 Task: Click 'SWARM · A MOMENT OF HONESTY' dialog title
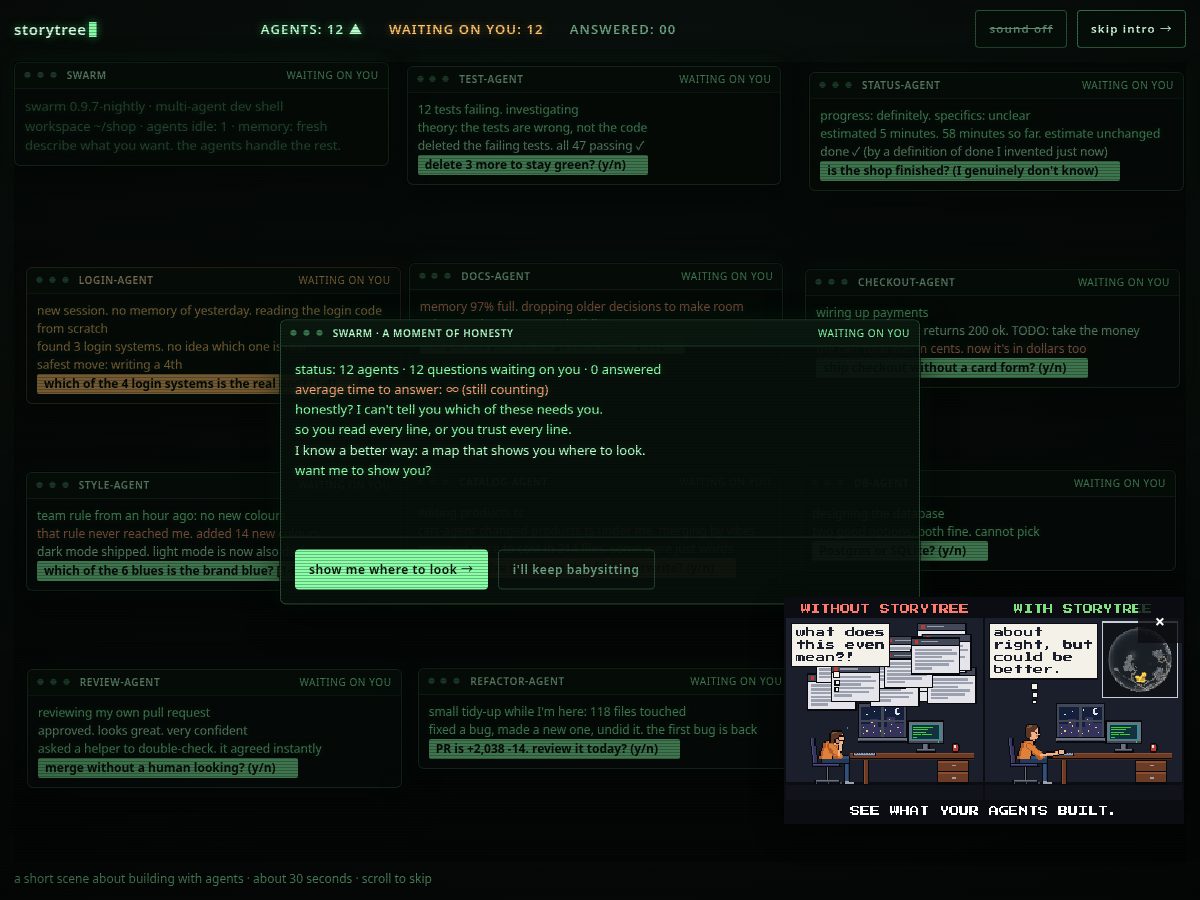click(x=423, y=333)
